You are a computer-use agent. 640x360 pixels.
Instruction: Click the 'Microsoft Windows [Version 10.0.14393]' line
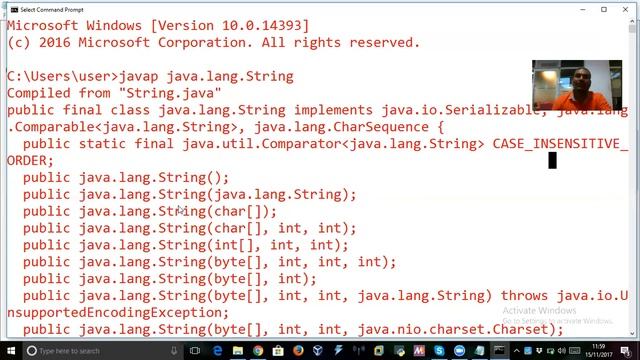pos(158,26)
